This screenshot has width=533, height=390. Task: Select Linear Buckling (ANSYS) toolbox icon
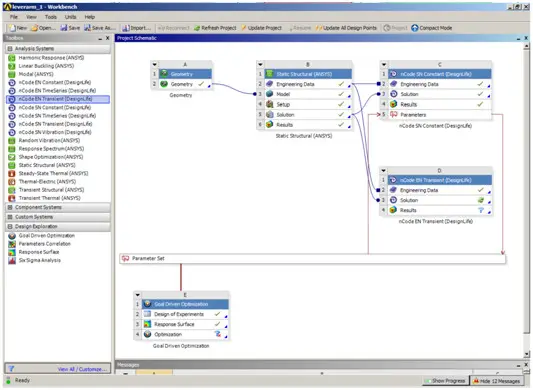pyautogui.click(x=12, y=66)
